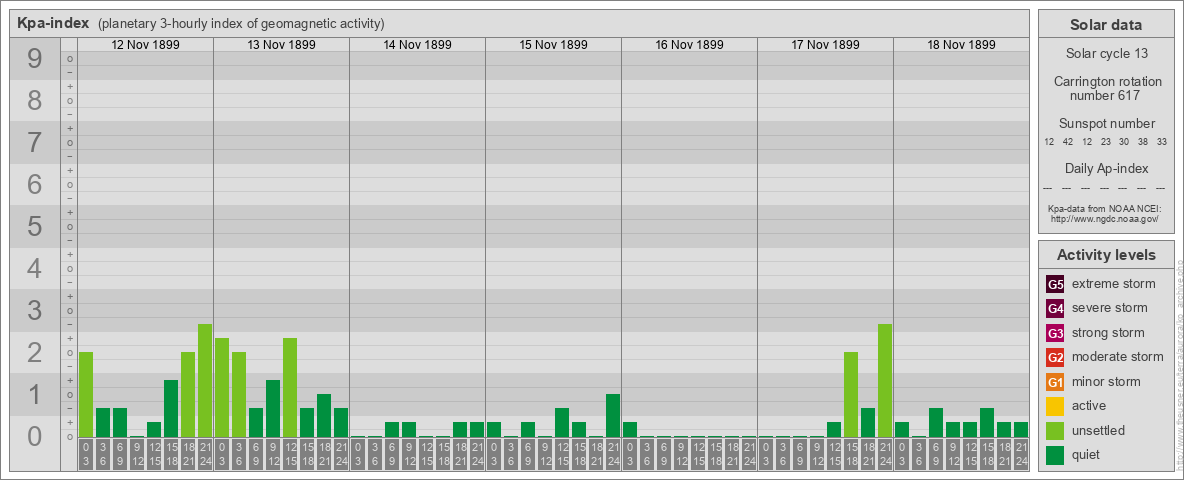Image resolution: width=1184 pixels, height=480 pixels.
Task: Click the sunspot value 42
Action: click(1068, 142)
